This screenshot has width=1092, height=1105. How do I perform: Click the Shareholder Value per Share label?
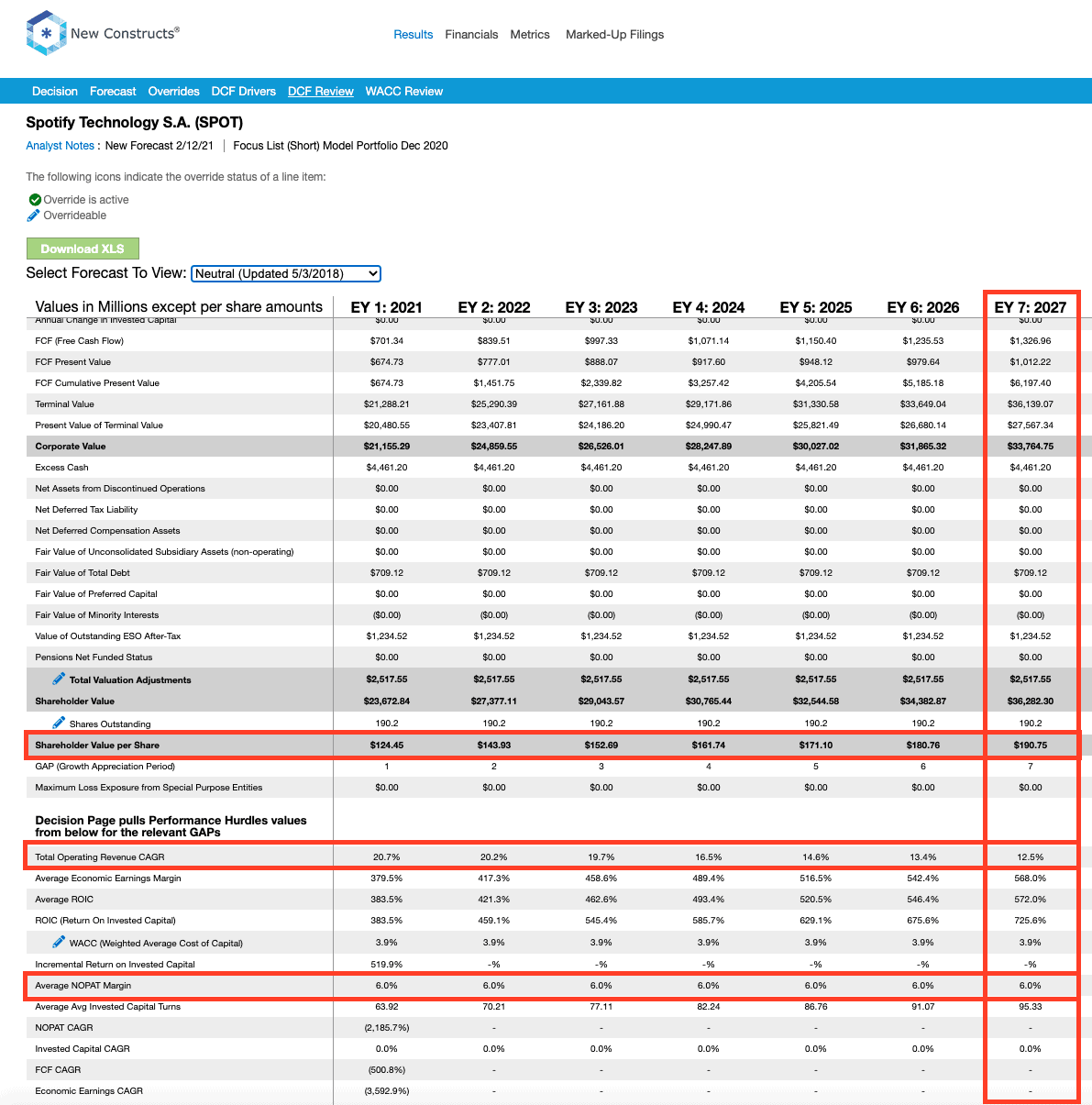tap(97, 746)
